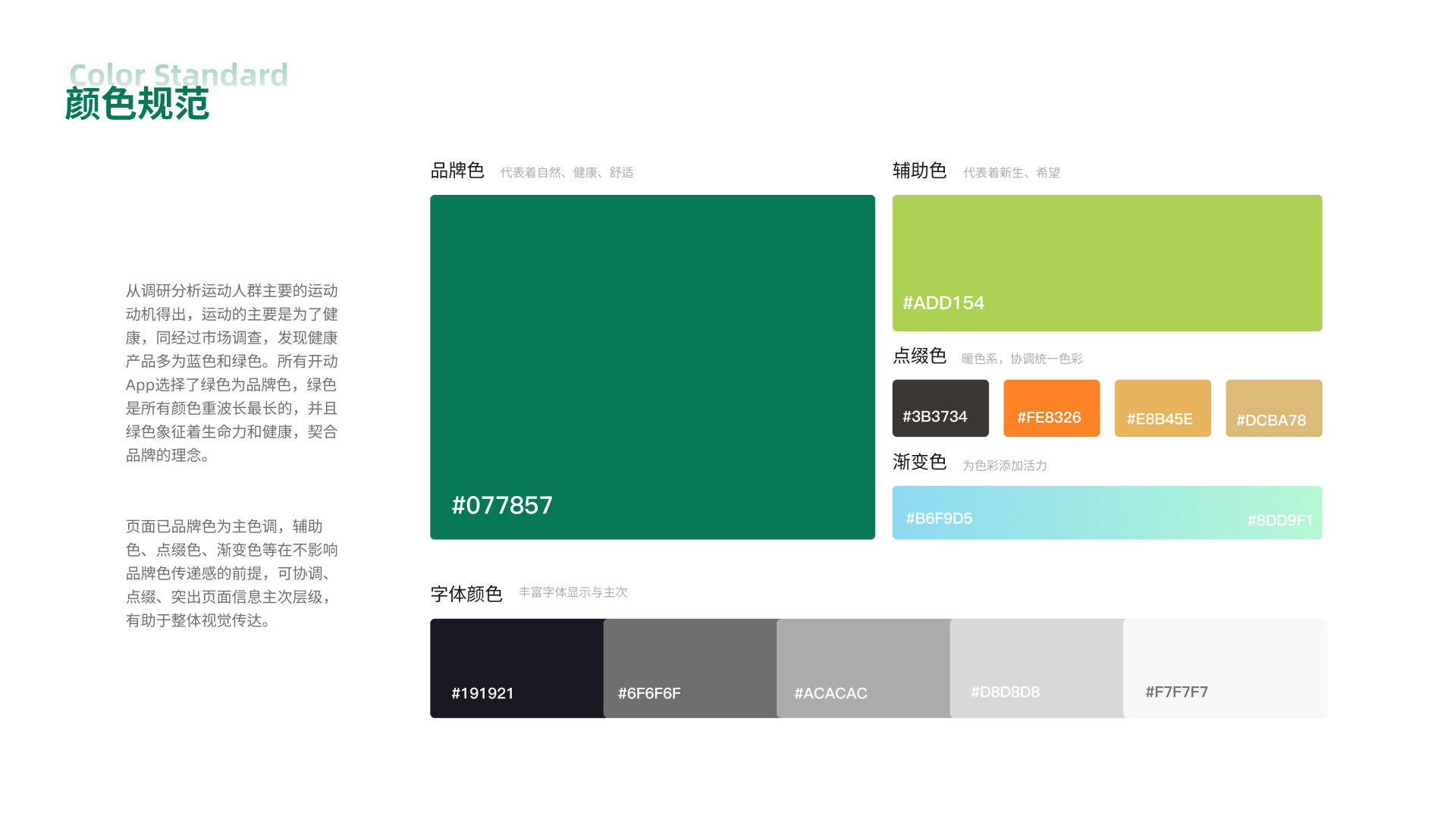Image resolution: width=1456 pixels, height=819 pixels.
Task: Select the light gray #D8D8D8 swatch
Action: pyautogui.click(x=1037, y=668)
